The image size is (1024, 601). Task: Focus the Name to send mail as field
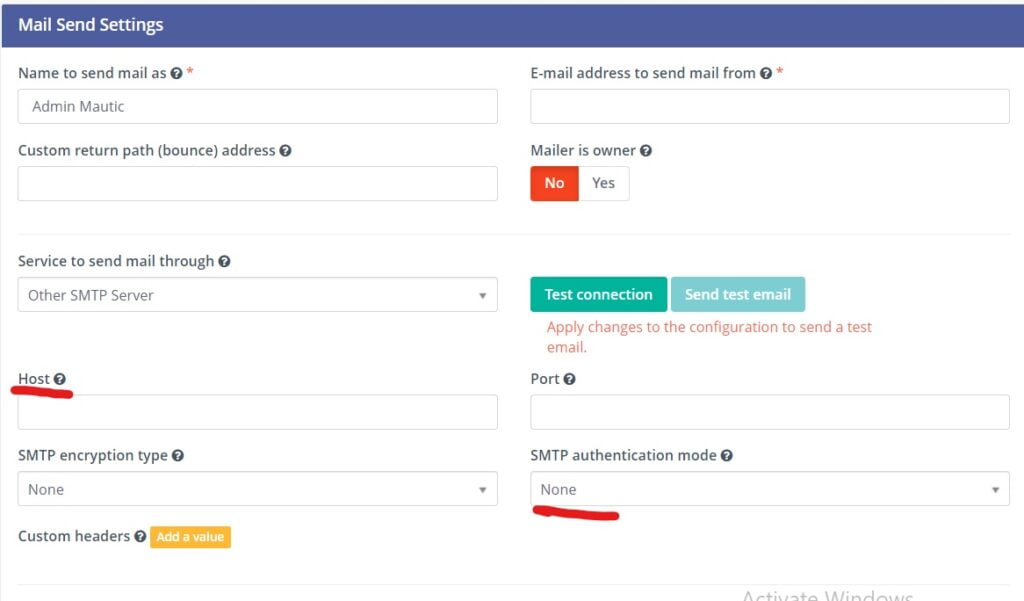coord(257,106)
